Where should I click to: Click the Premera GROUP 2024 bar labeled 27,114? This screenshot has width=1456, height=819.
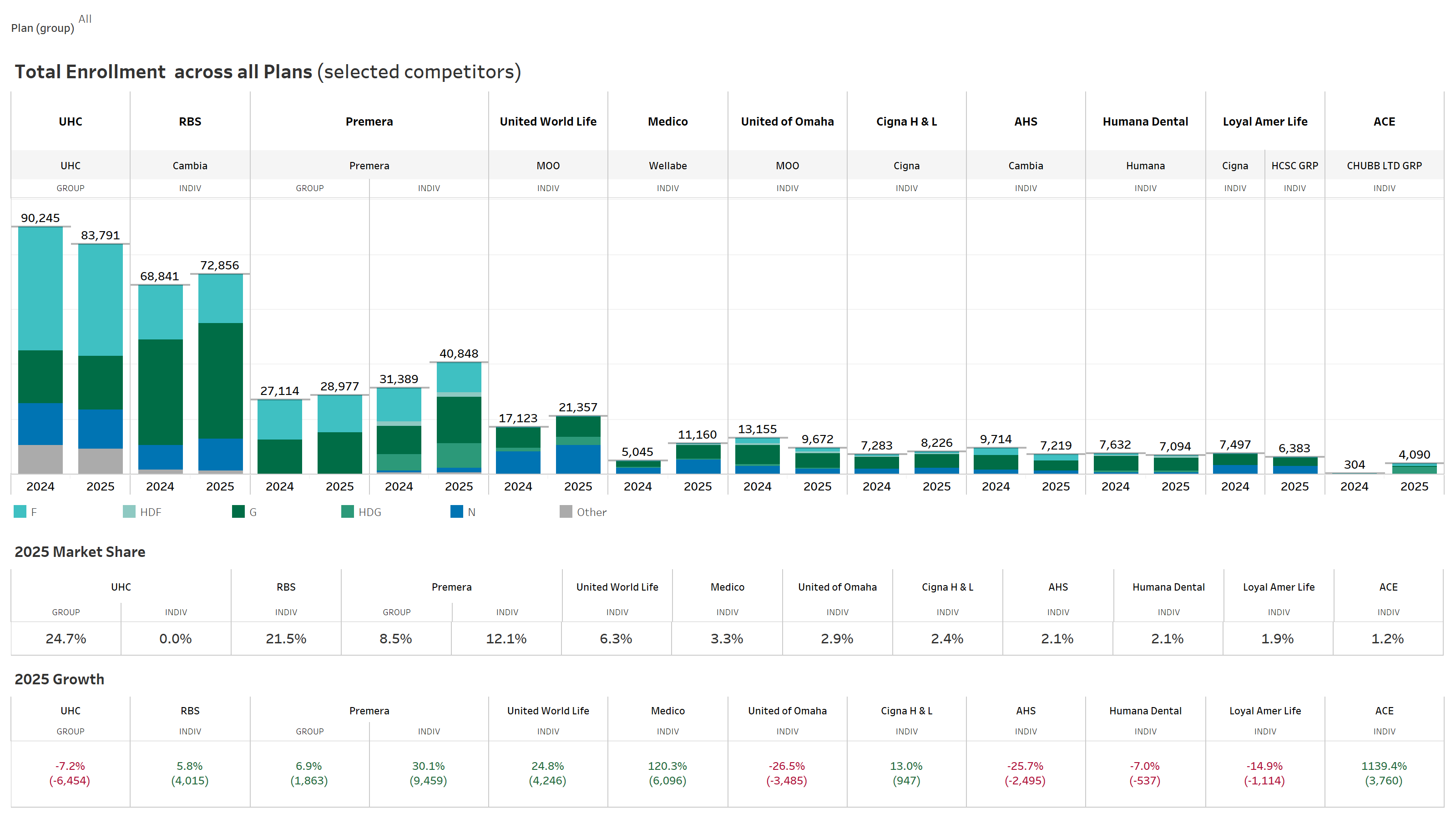(280, 437)
